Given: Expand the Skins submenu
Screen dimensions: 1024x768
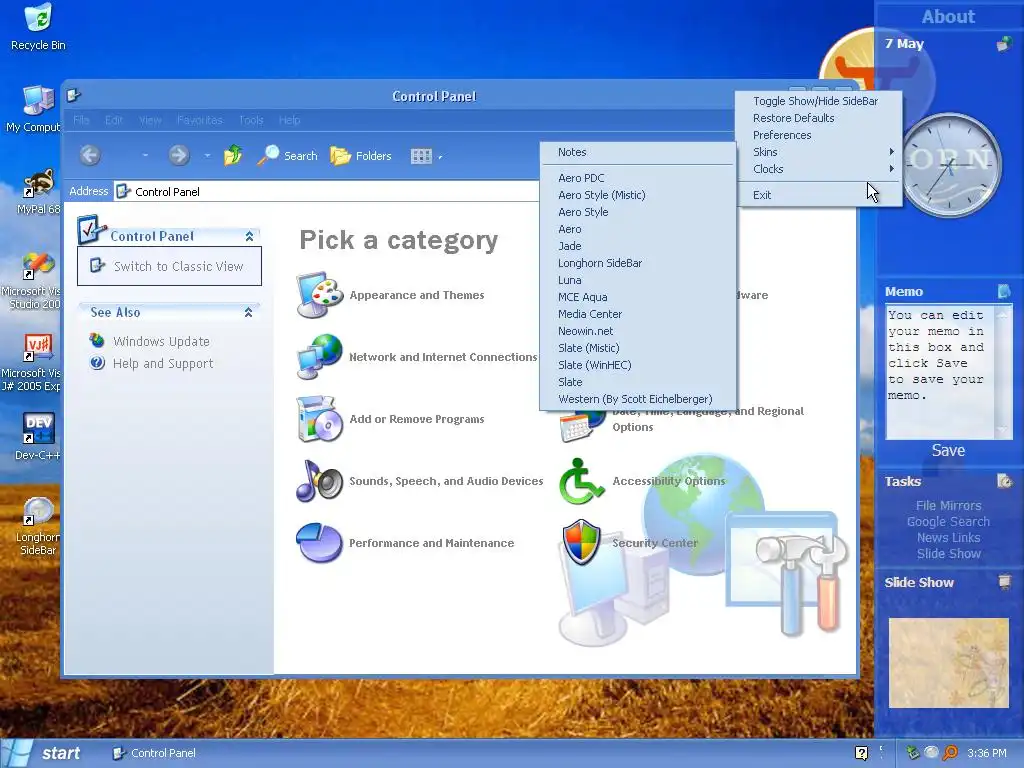Looking at the screenshot, I should pyautogui.click(x=820, y=152).
